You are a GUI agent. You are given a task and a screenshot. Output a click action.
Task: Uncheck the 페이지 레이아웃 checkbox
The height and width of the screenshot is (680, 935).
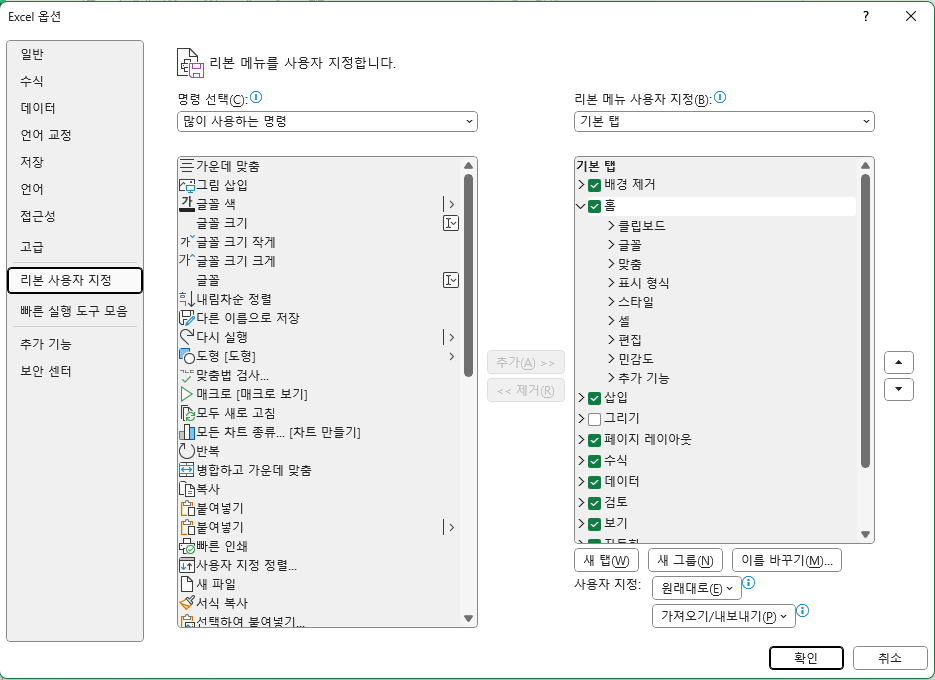[x=594, y=440]
